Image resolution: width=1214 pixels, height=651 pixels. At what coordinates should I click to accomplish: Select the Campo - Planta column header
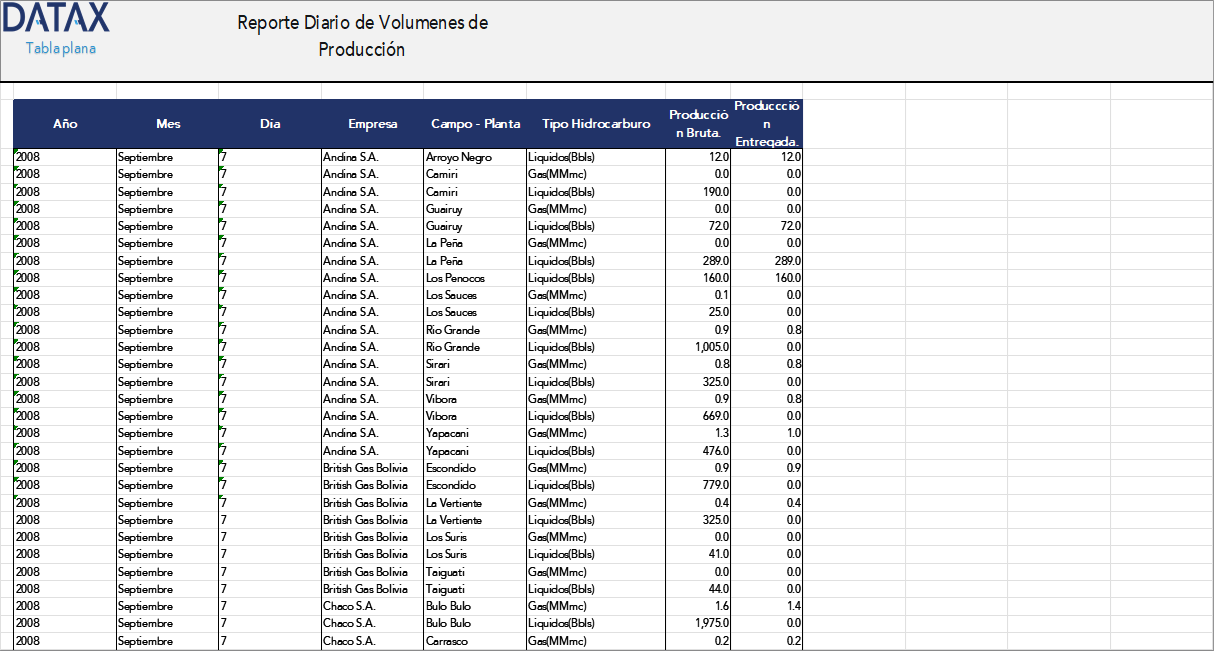(x=475, y=124)
